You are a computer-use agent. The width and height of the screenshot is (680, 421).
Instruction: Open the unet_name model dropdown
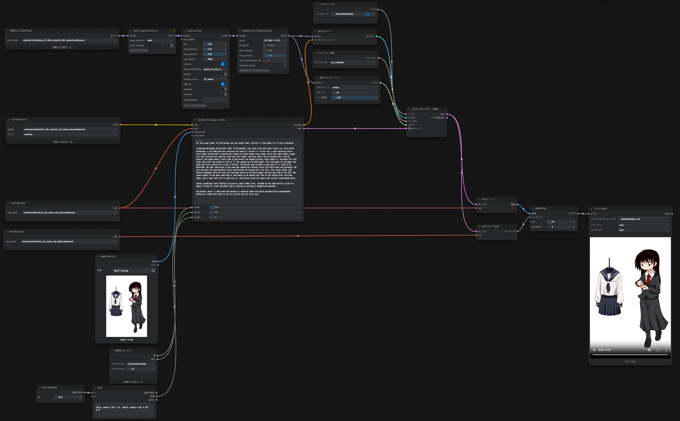click(69, 40)
